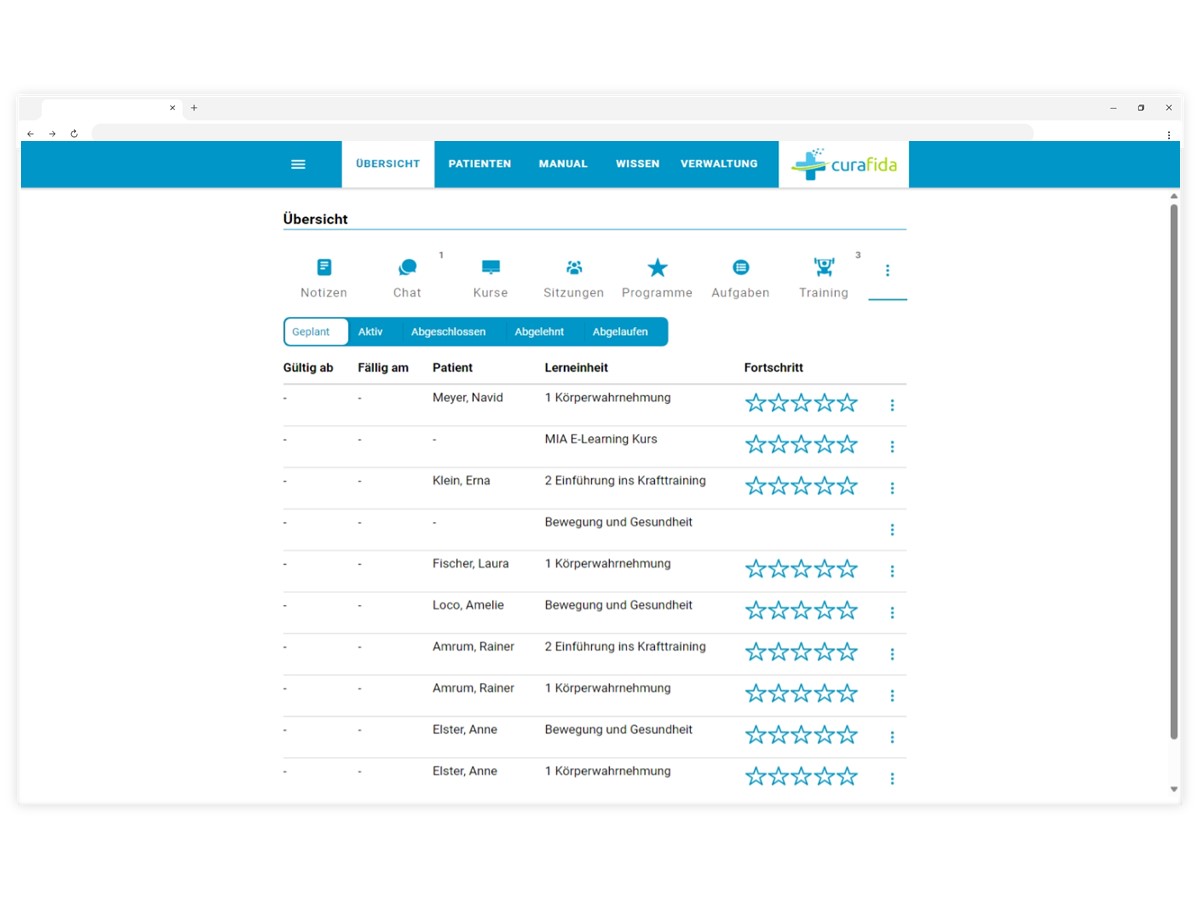Open the Sitzungen section icon

click(574, 267)
